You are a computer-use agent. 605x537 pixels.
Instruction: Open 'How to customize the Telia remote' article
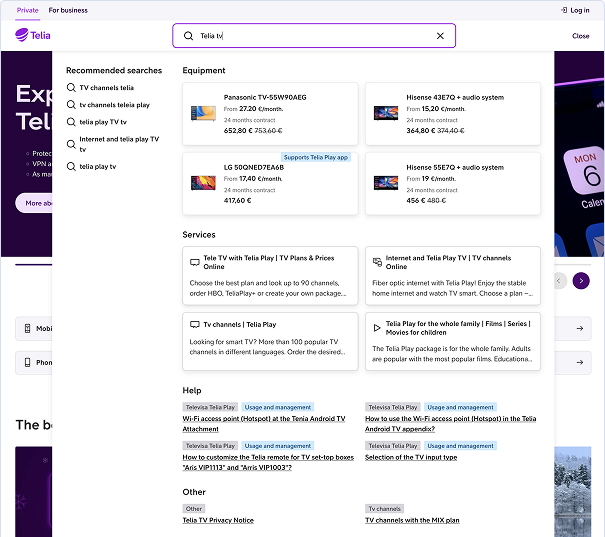[268, 462]
